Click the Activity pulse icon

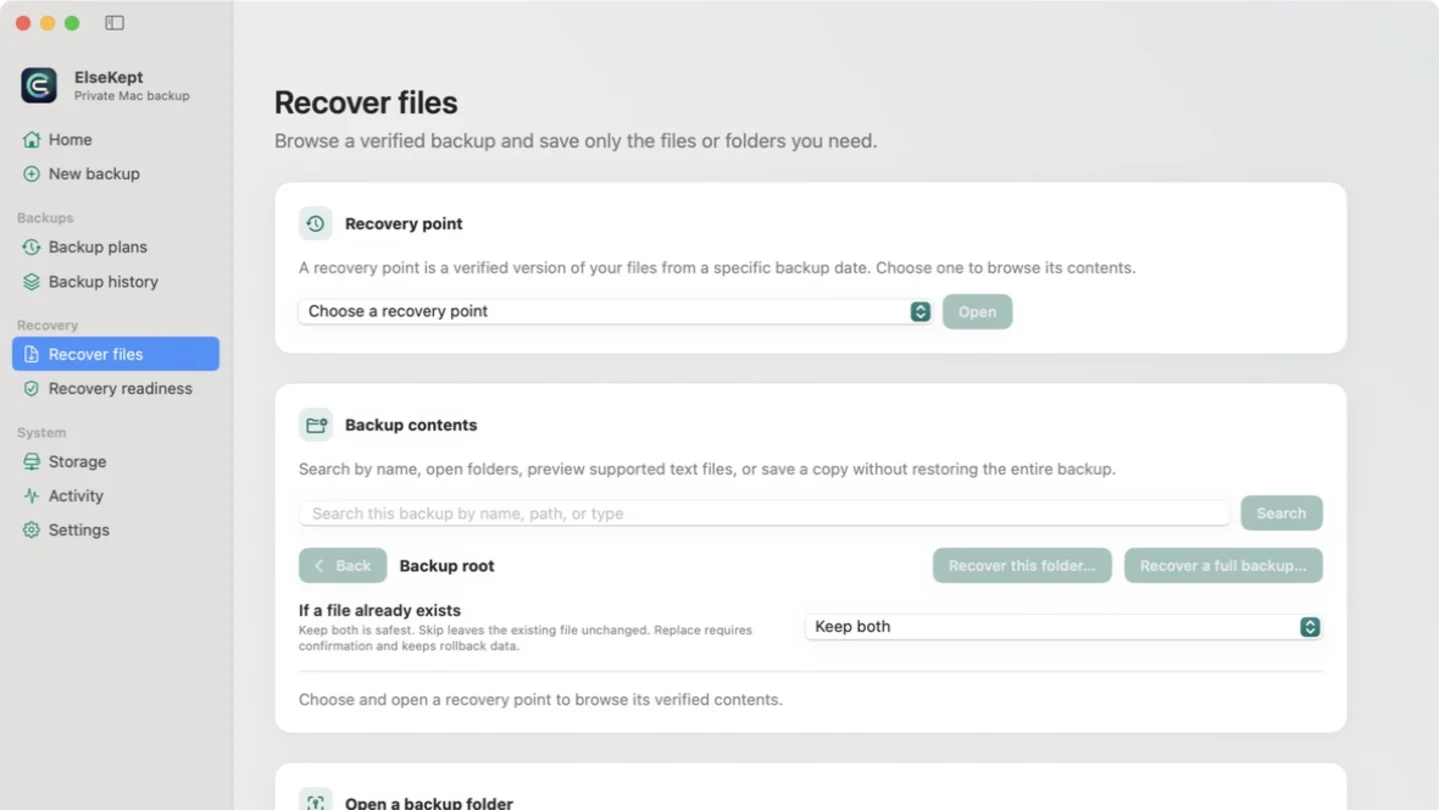pyautogui.click(x=32, y=496)
